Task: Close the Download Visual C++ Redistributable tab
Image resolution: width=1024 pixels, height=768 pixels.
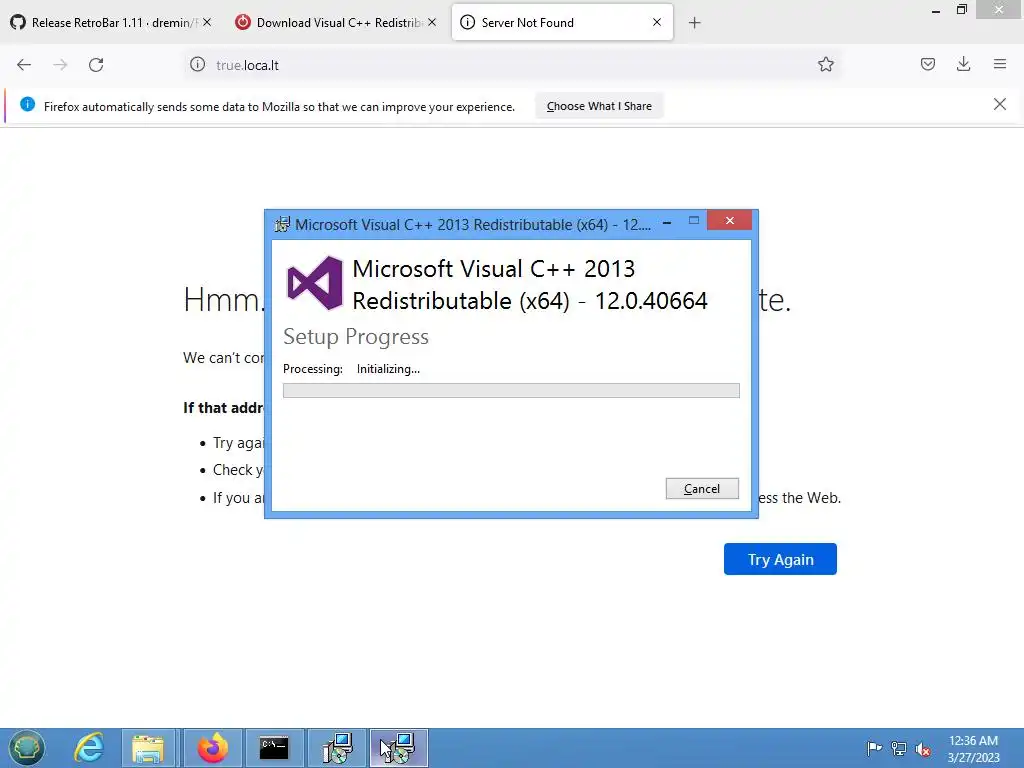Action: (432, 22)
